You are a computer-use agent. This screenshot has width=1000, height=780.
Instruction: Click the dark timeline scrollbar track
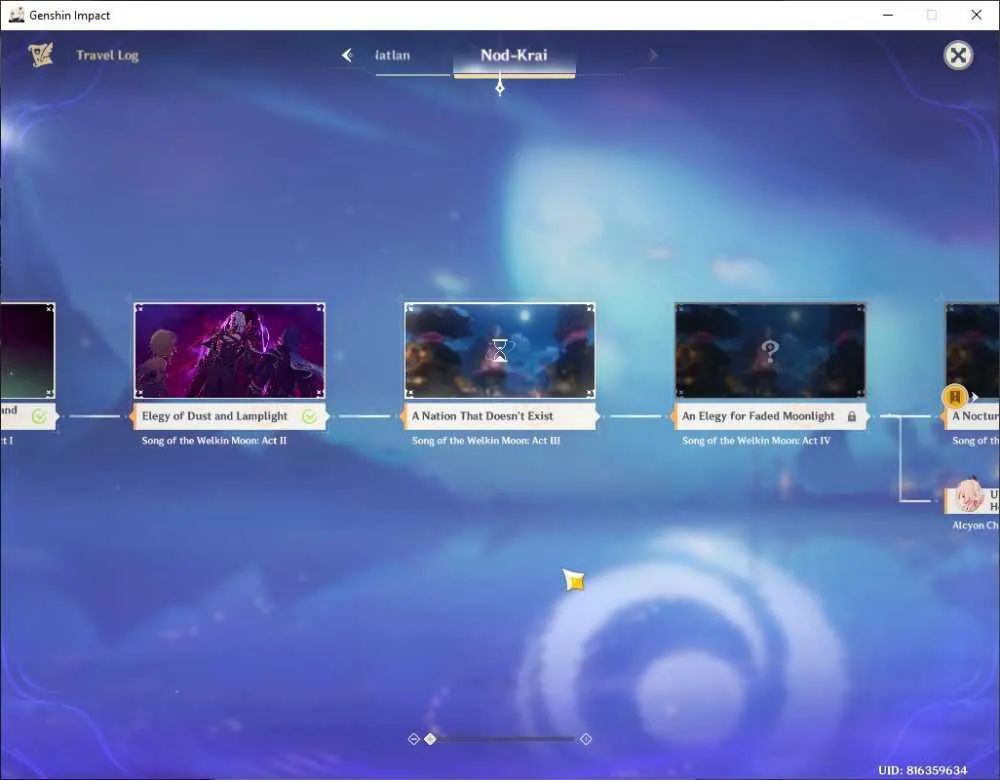point(505,739)
